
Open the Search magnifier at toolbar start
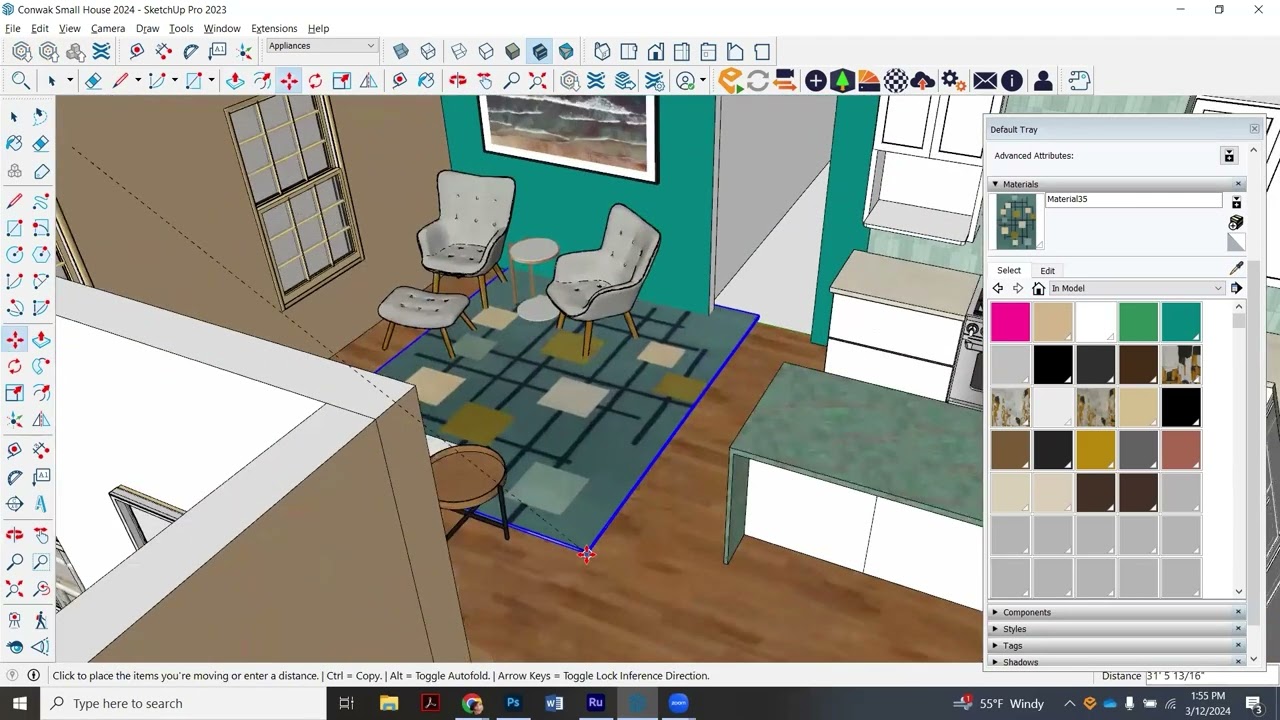click(20, 81)
